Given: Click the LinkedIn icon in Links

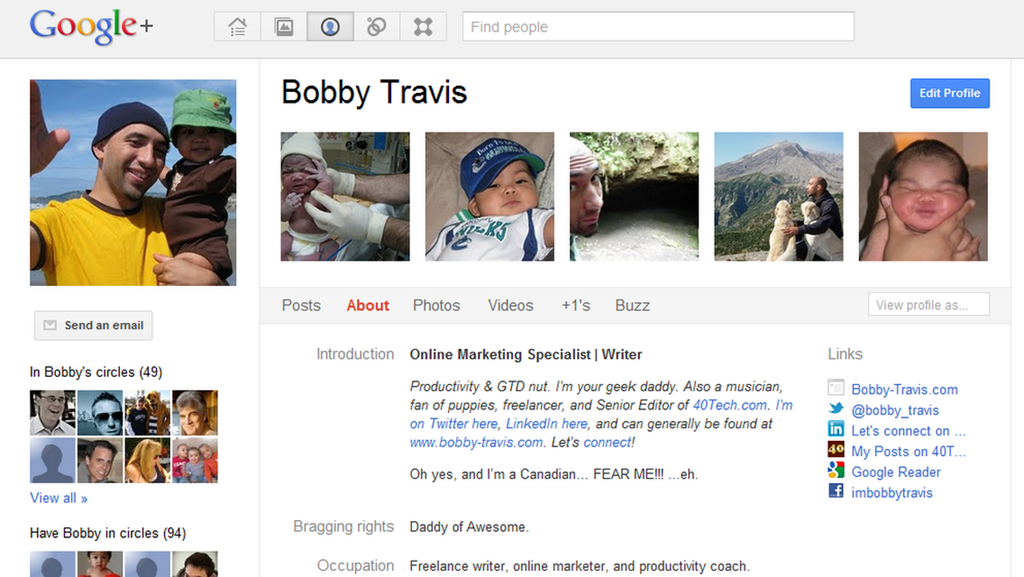Looking at the screenshot, I should click(x=836, y=429).
